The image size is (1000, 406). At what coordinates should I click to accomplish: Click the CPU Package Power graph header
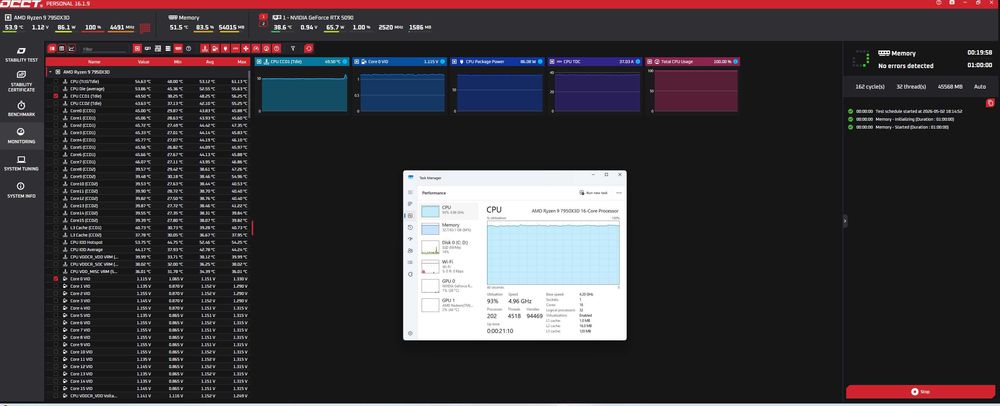497,62
